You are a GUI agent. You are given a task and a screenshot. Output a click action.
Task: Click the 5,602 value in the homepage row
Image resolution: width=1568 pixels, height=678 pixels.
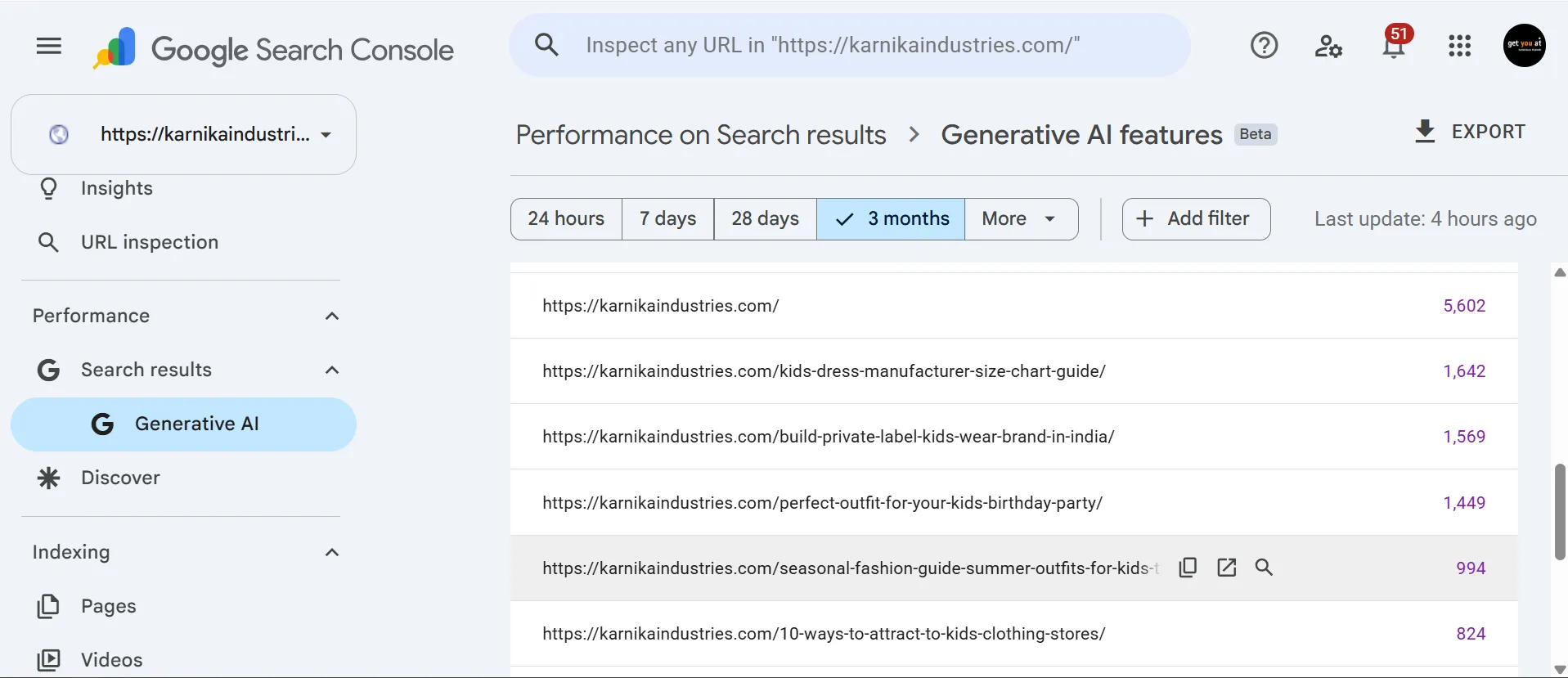(1464, 306)
